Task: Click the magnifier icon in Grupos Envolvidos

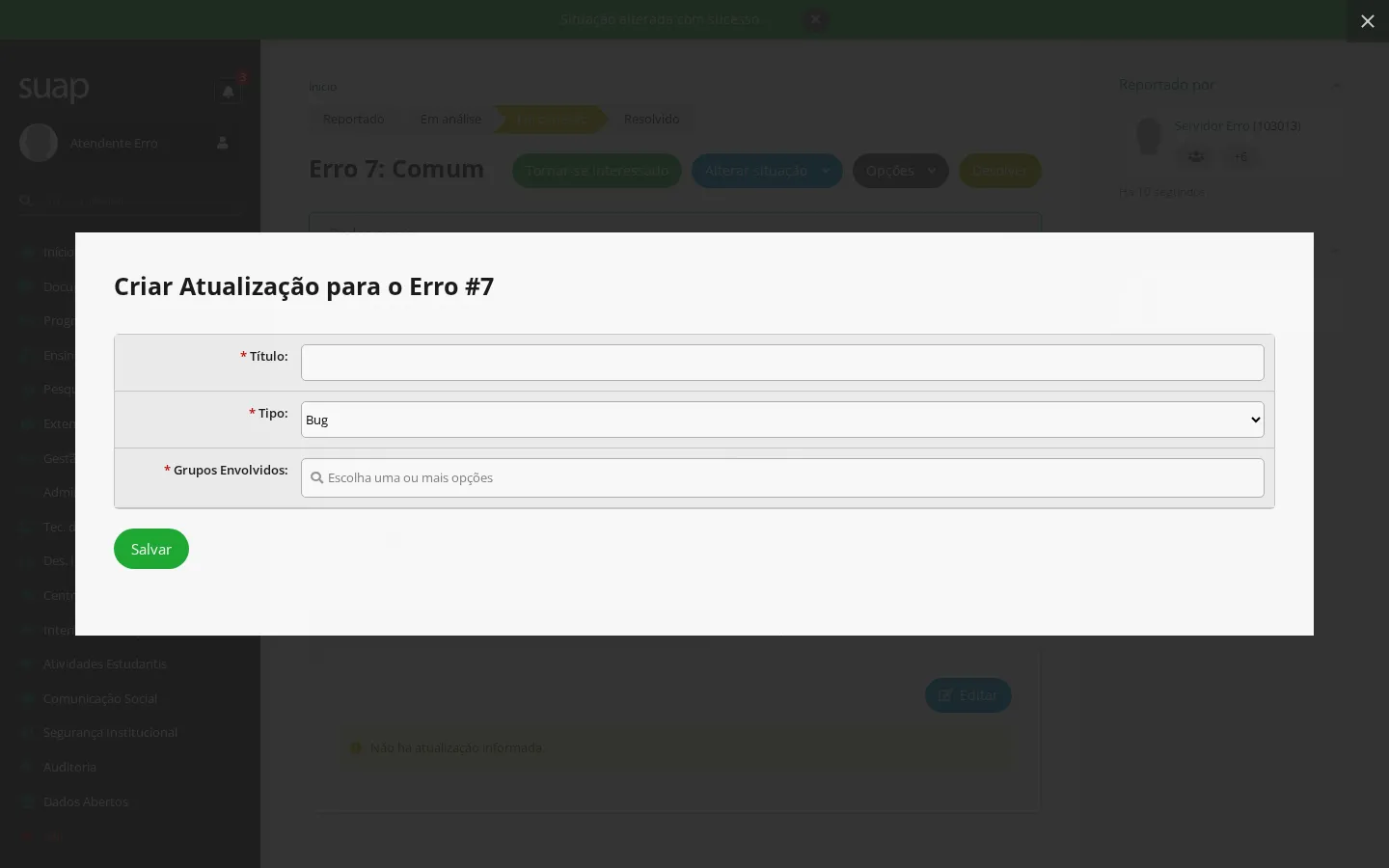Action: [x=316, y=478]
